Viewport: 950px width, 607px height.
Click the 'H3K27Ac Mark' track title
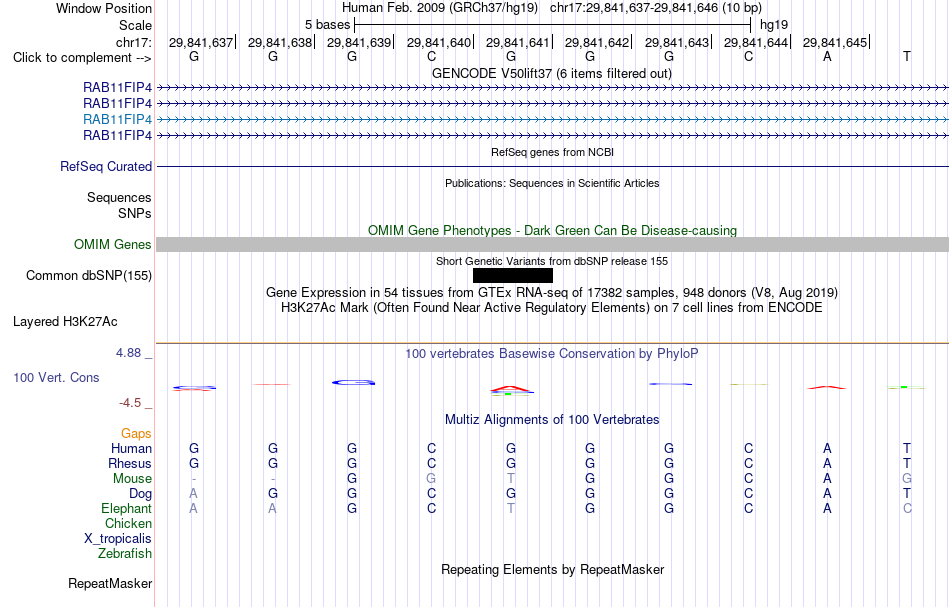pos(552,308)
